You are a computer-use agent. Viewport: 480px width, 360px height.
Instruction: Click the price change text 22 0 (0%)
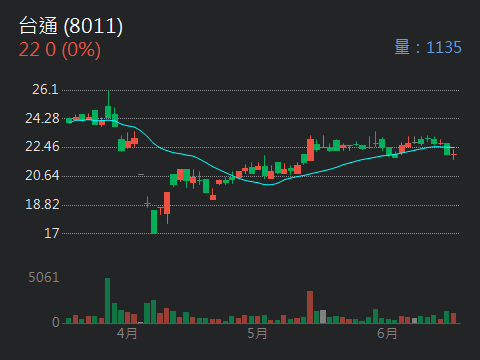(60, 50)
